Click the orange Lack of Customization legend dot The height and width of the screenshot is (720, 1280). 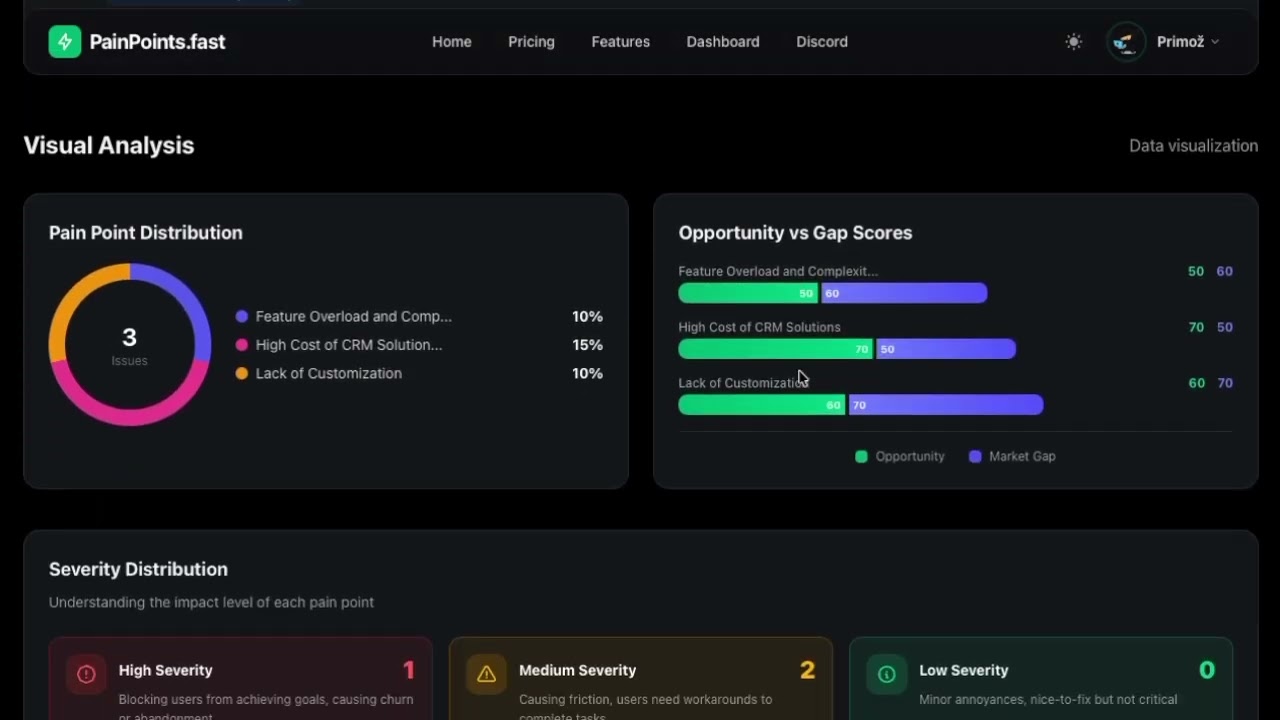coord(242,373)
